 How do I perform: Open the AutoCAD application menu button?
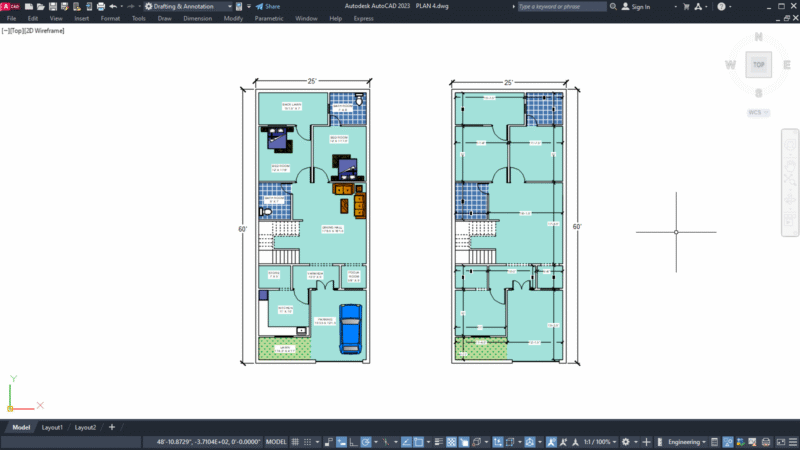(x=10, y=6)
